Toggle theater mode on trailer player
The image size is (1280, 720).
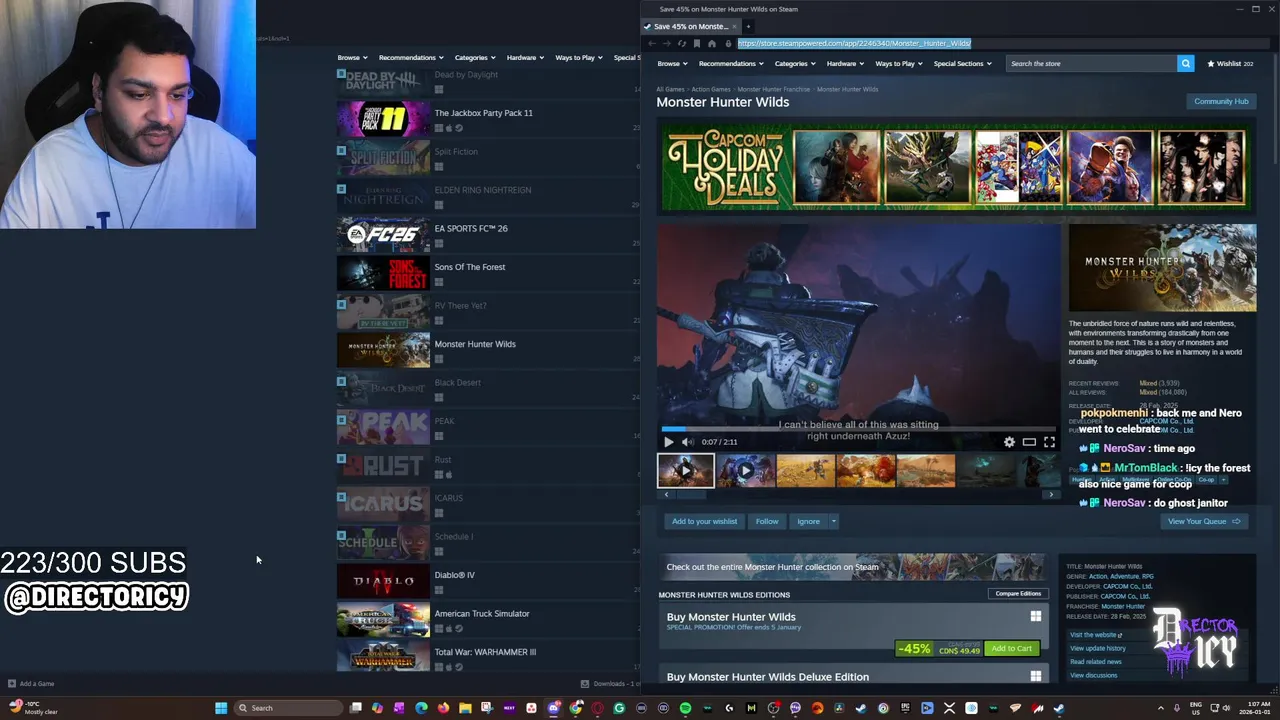[x=1029, y=442]
